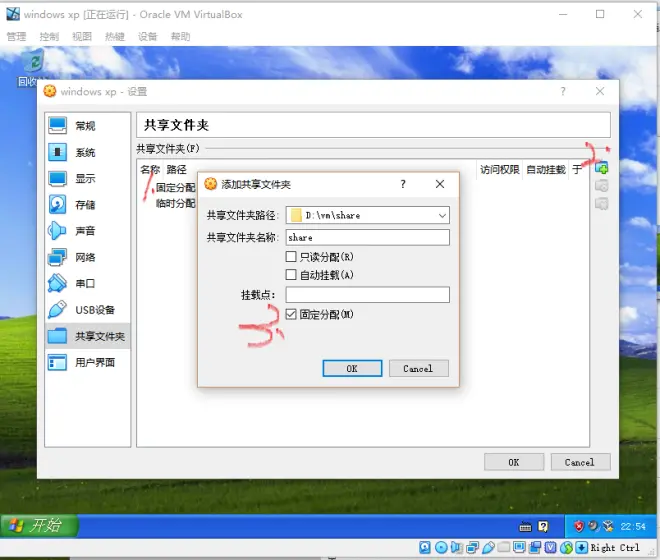Click the network adapters status bar icon
Screen dimensions: 660x560
click(472, 547)
